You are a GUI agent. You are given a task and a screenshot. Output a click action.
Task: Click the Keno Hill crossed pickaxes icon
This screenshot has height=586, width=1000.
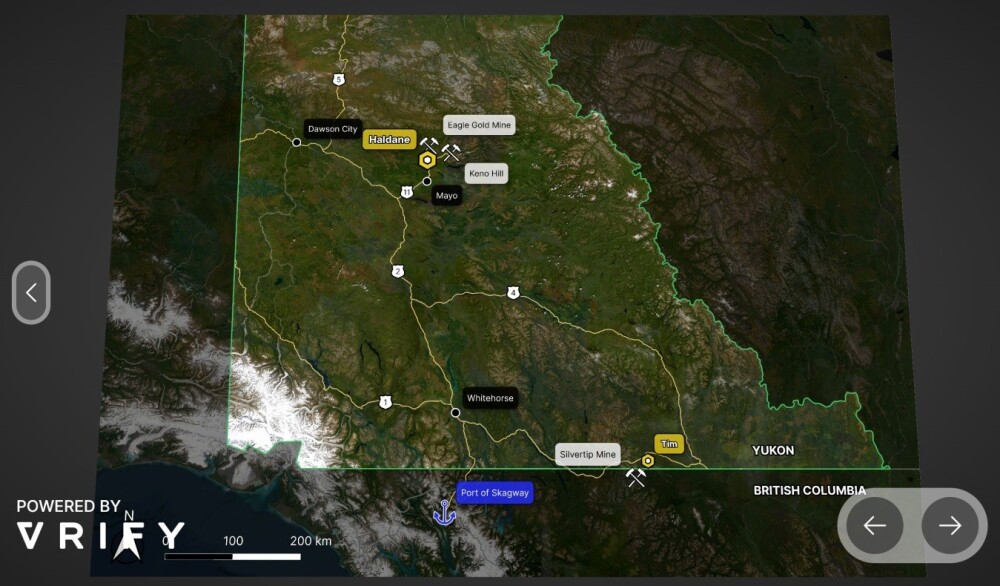pyautogui.click(x=451, y=152)
